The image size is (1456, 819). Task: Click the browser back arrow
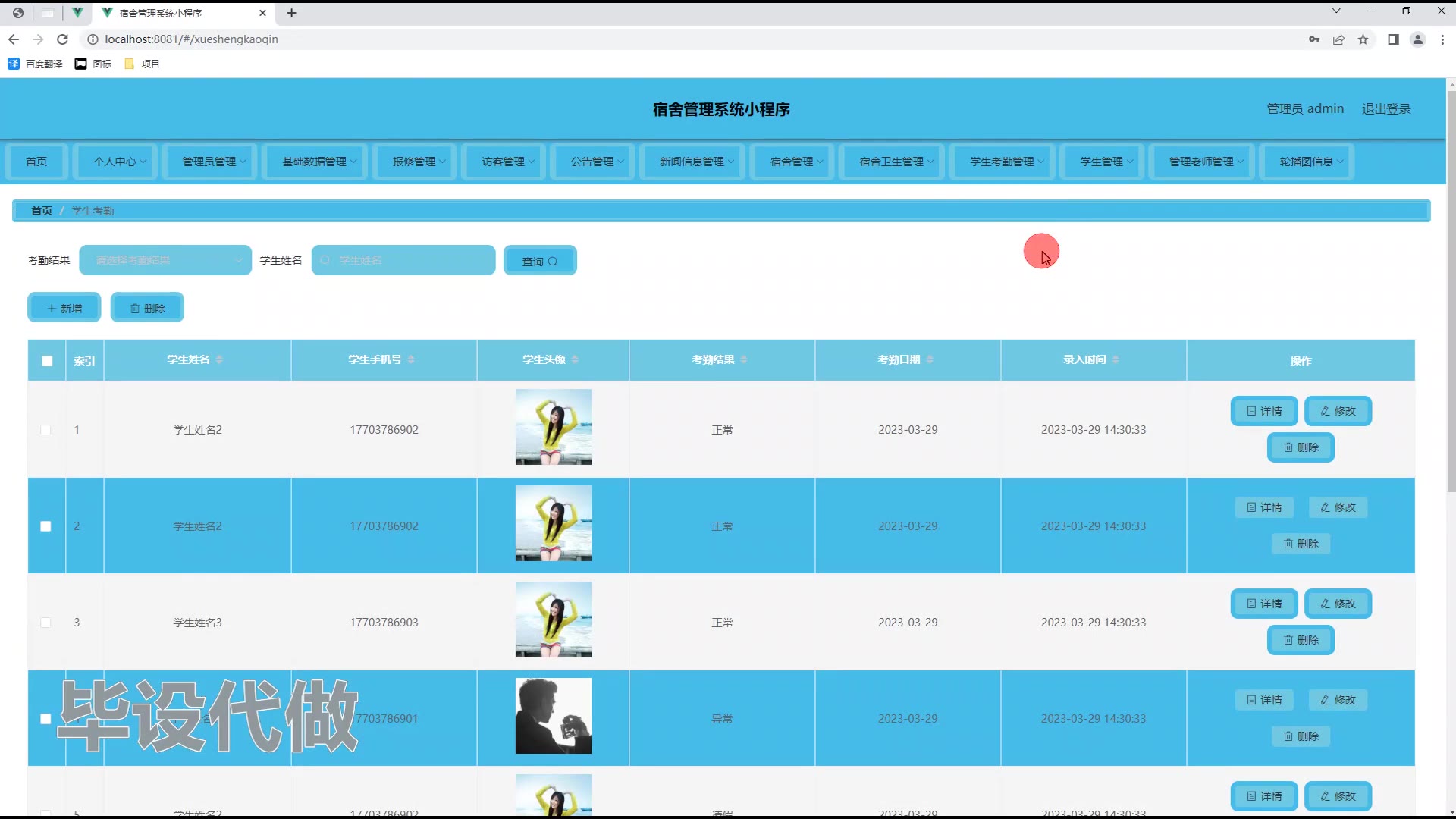[14, 39]
